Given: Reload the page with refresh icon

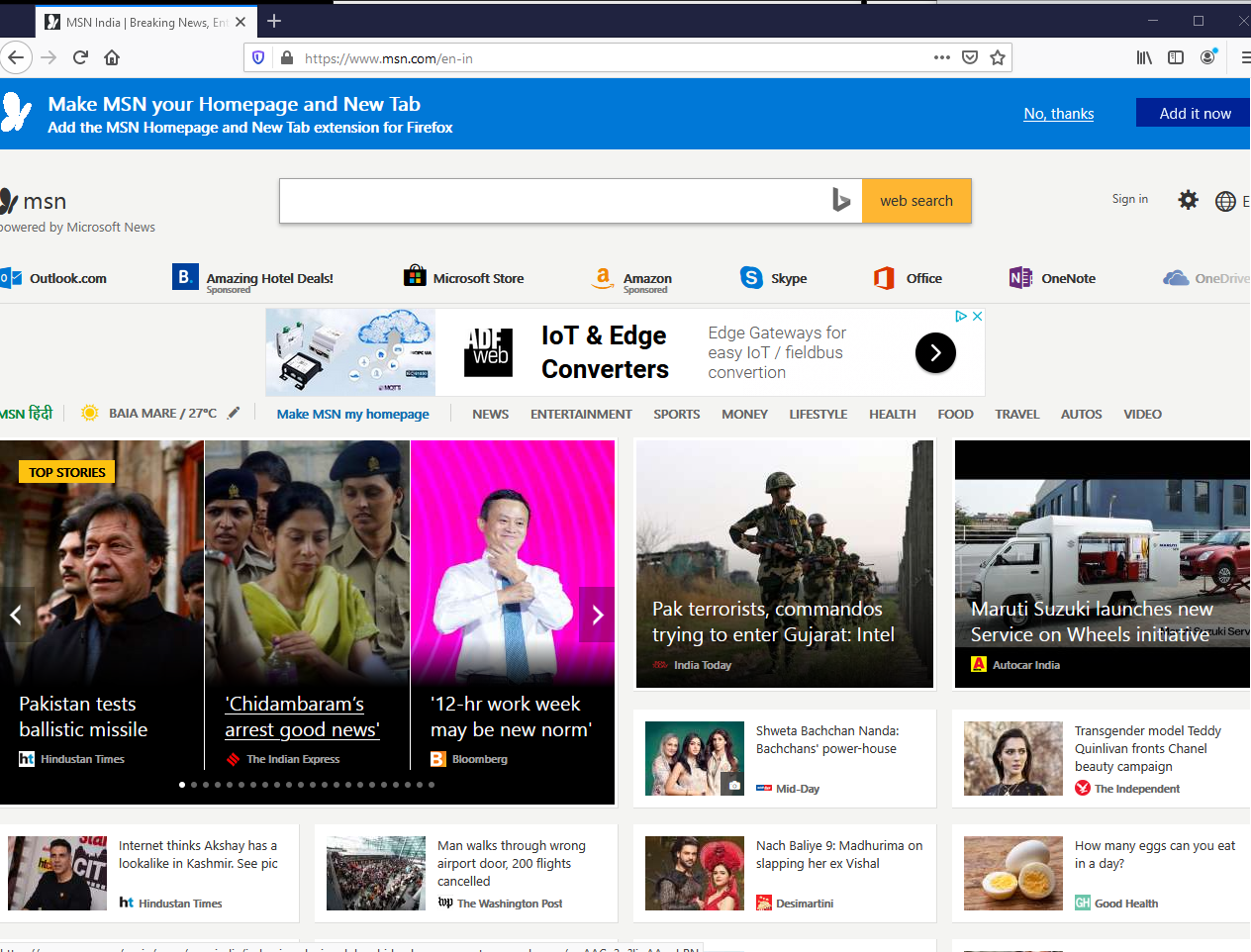Looking at the screenshot, I should (x=81, y=57).
